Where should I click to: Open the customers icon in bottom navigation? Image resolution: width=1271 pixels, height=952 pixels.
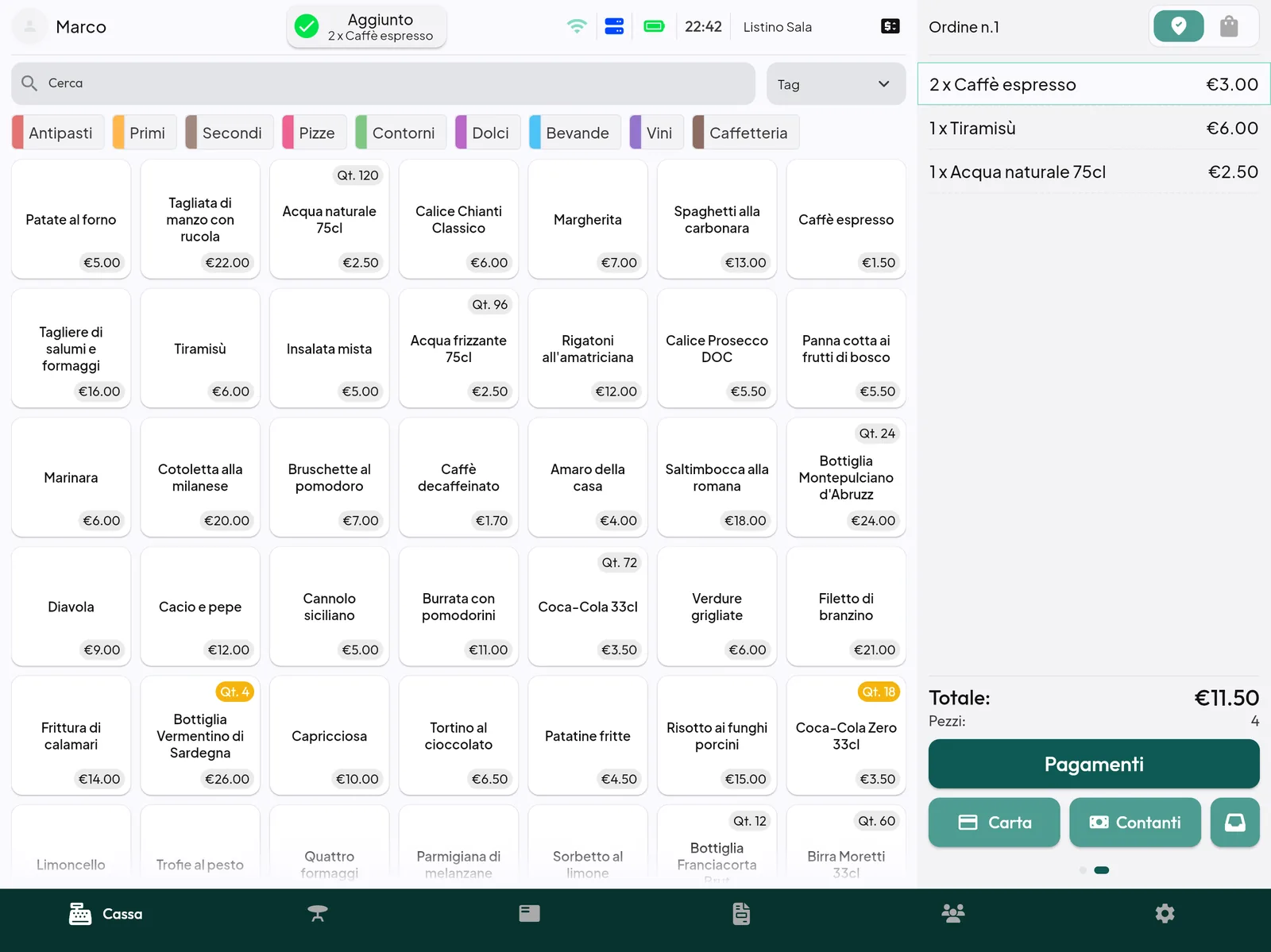953,914
